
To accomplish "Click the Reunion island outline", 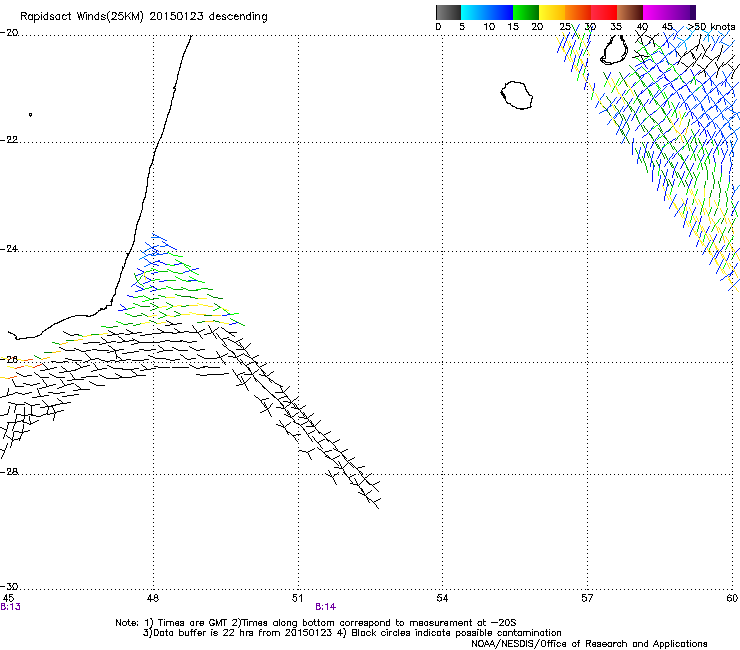I will point(517,95).
